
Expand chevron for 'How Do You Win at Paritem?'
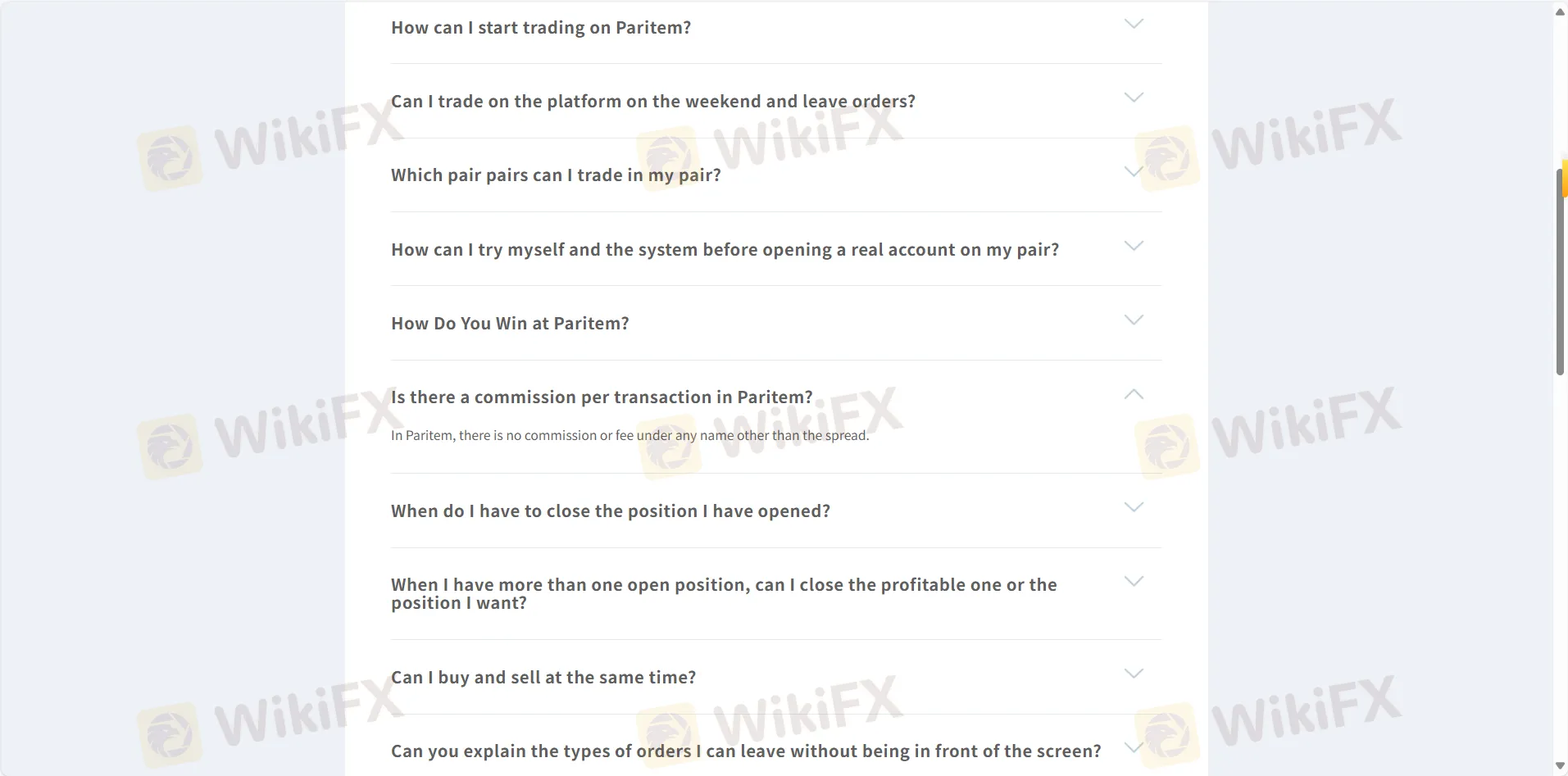(1134, 320)
